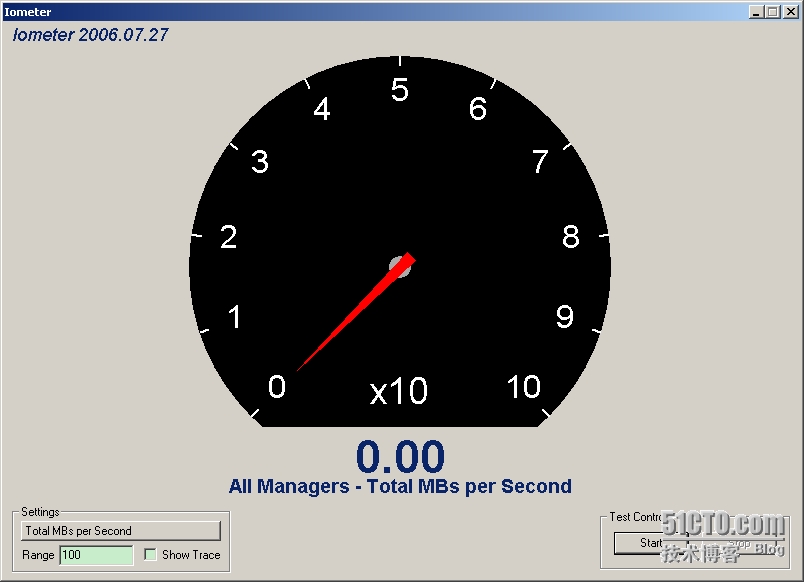Screen dimensions: 804x582
Task: Enable the Show Trace checkbox
Action: 150,555
